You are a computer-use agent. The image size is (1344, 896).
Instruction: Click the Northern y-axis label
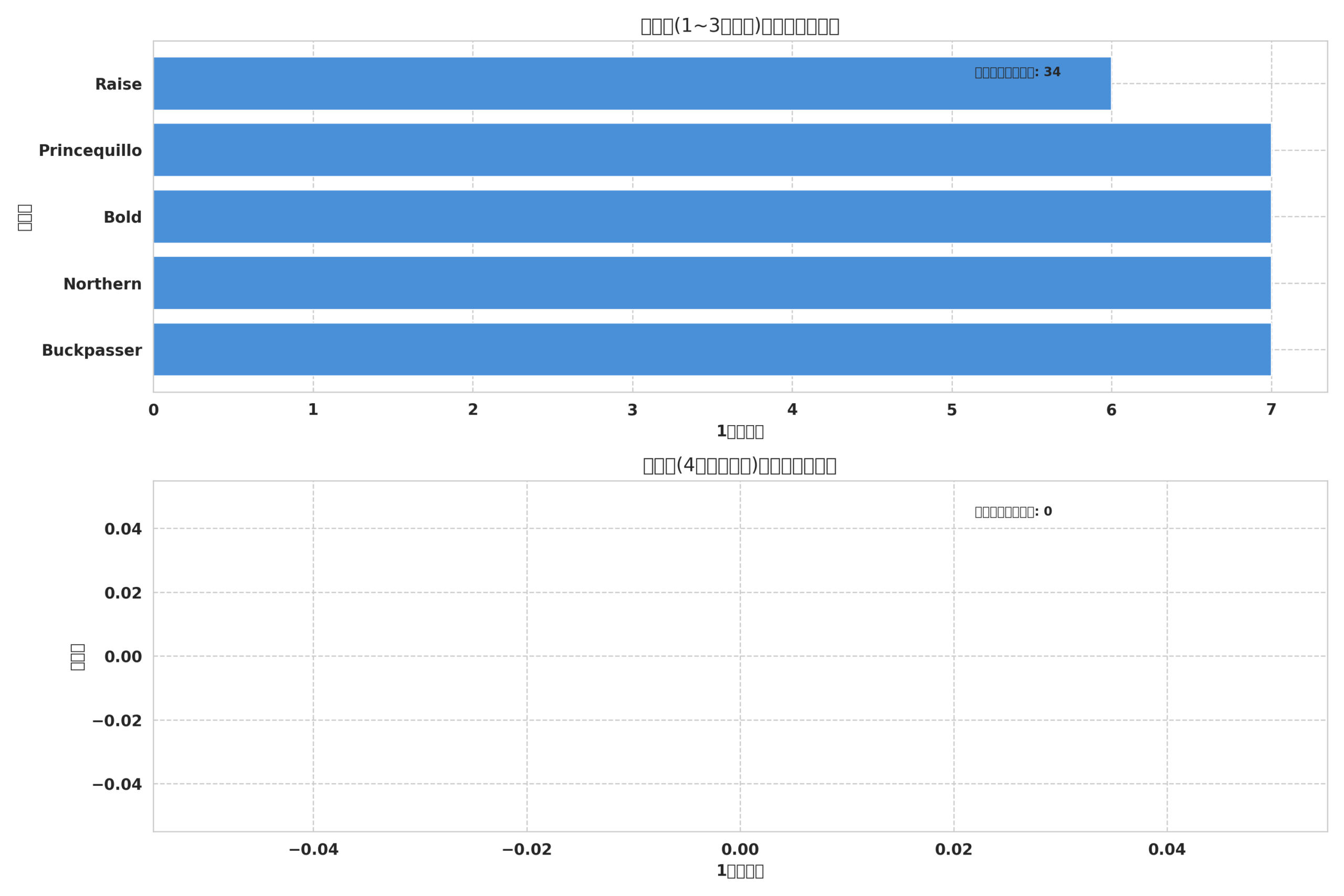coord(102,284)
